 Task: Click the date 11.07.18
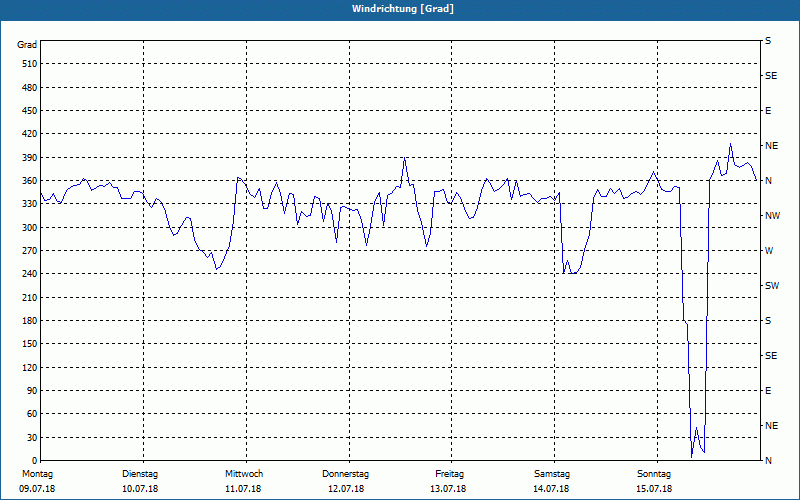(x=243, y=489)
